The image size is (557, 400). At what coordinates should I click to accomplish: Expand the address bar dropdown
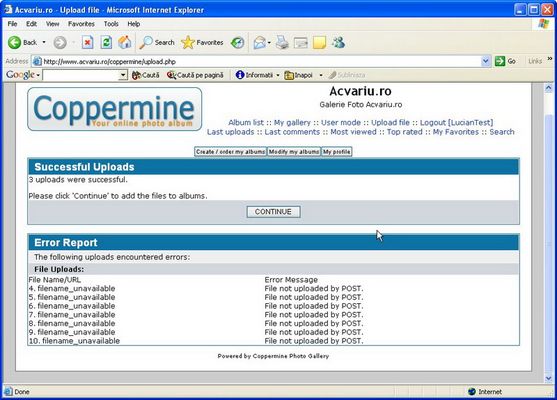(486, 61)
